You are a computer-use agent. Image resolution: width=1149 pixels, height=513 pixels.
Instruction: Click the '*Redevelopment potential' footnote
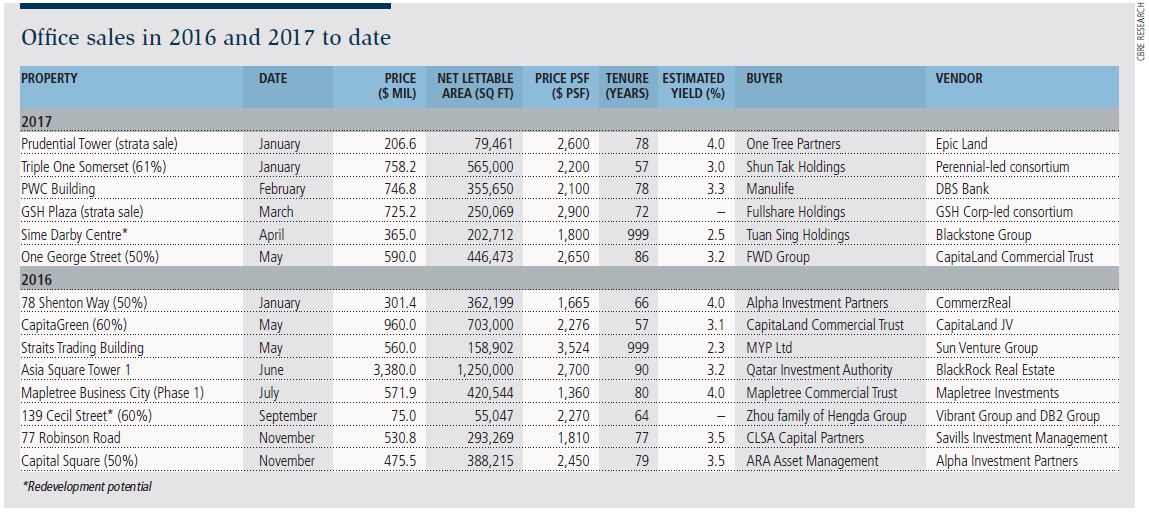click(x=87, y=486)
